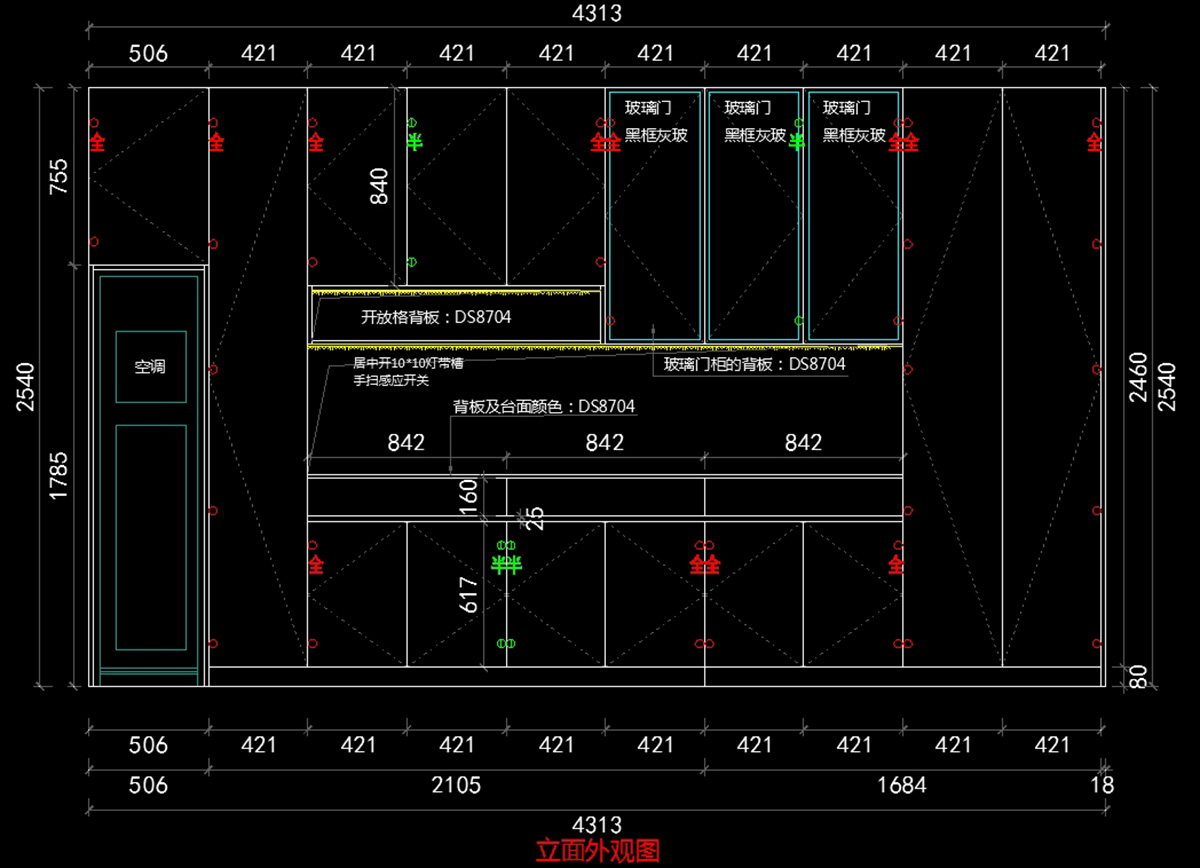
Task: Click the red 全 marker at far right upper cabinet
Action: point(1095,141)
